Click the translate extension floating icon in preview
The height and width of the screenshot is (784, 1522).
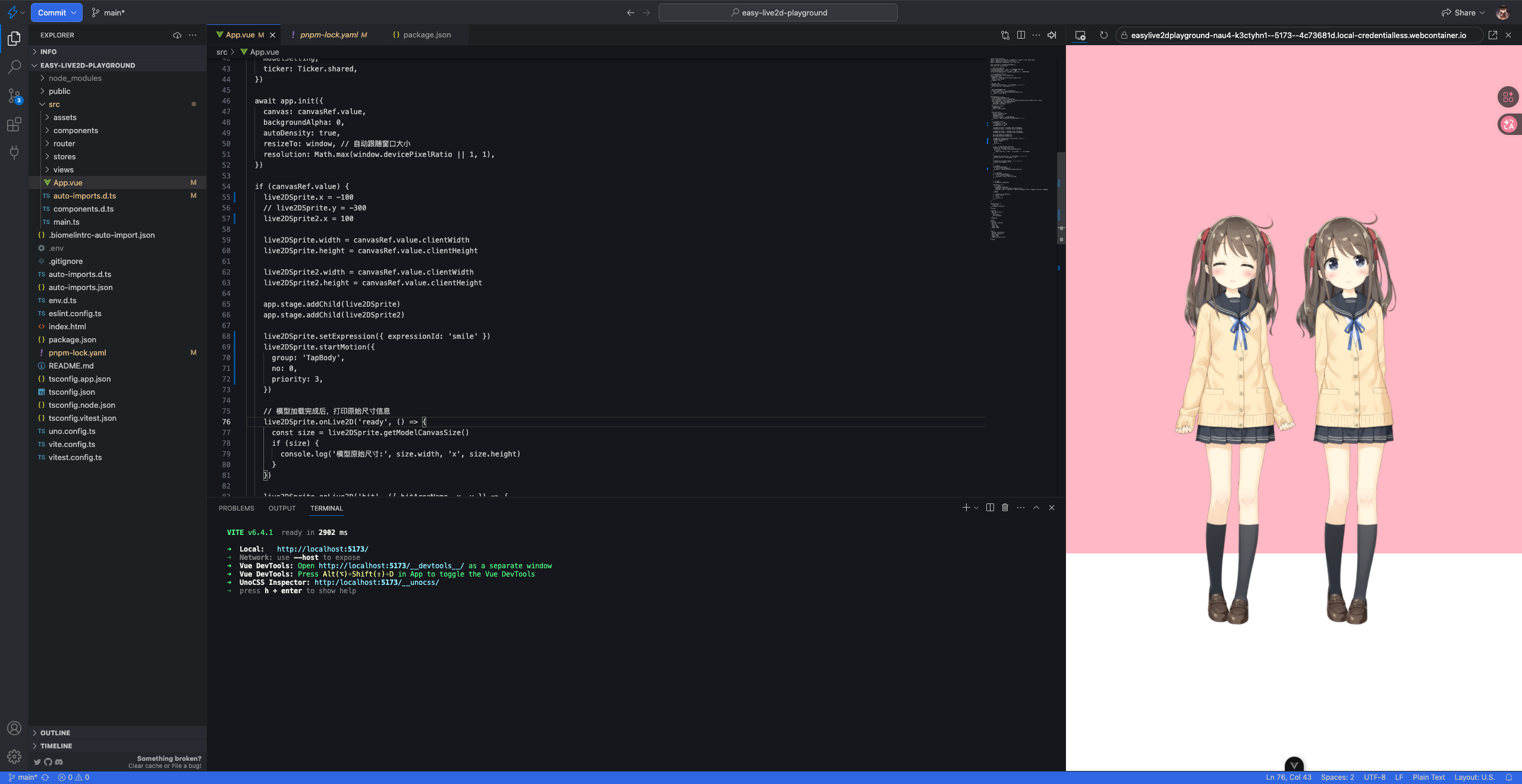coord(1509,124)
